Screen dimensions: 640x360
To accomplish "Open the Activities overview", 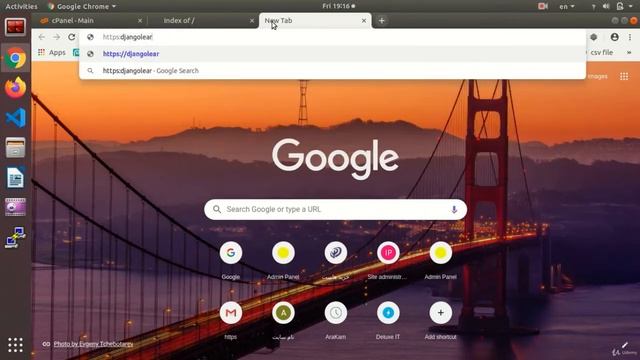I will coord(21,6).
